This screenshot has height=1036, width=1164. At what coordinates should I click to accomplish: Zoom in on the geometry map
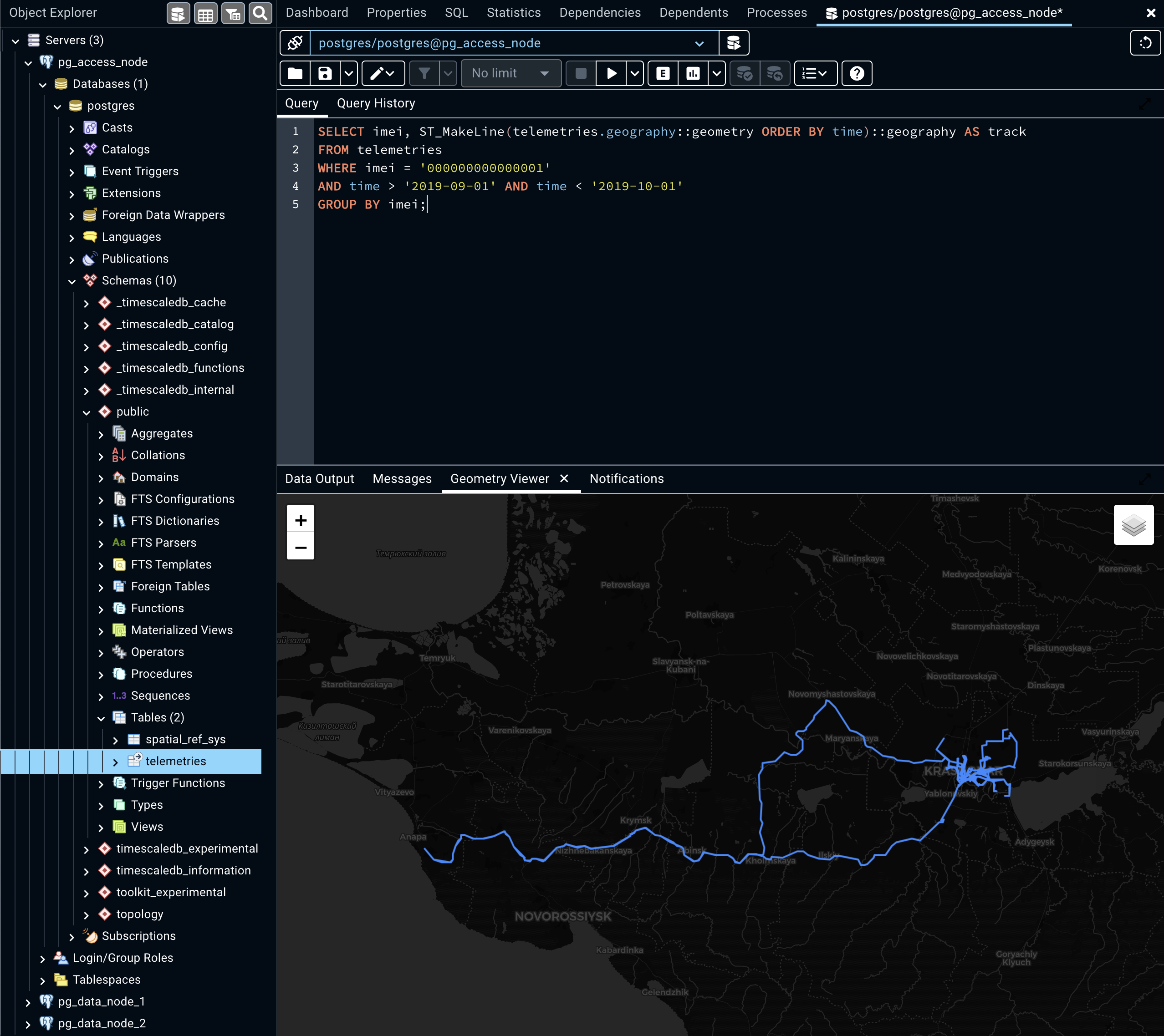pyautogui.click(x=301, y=520)
